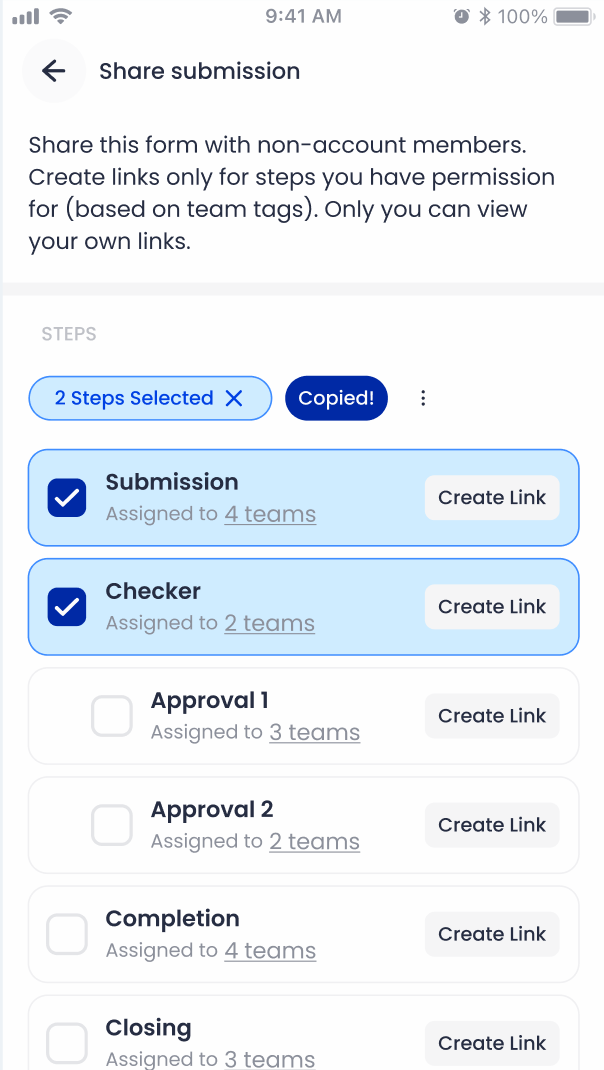Select the Approval 2 checkbox

(x=112, y=825)
